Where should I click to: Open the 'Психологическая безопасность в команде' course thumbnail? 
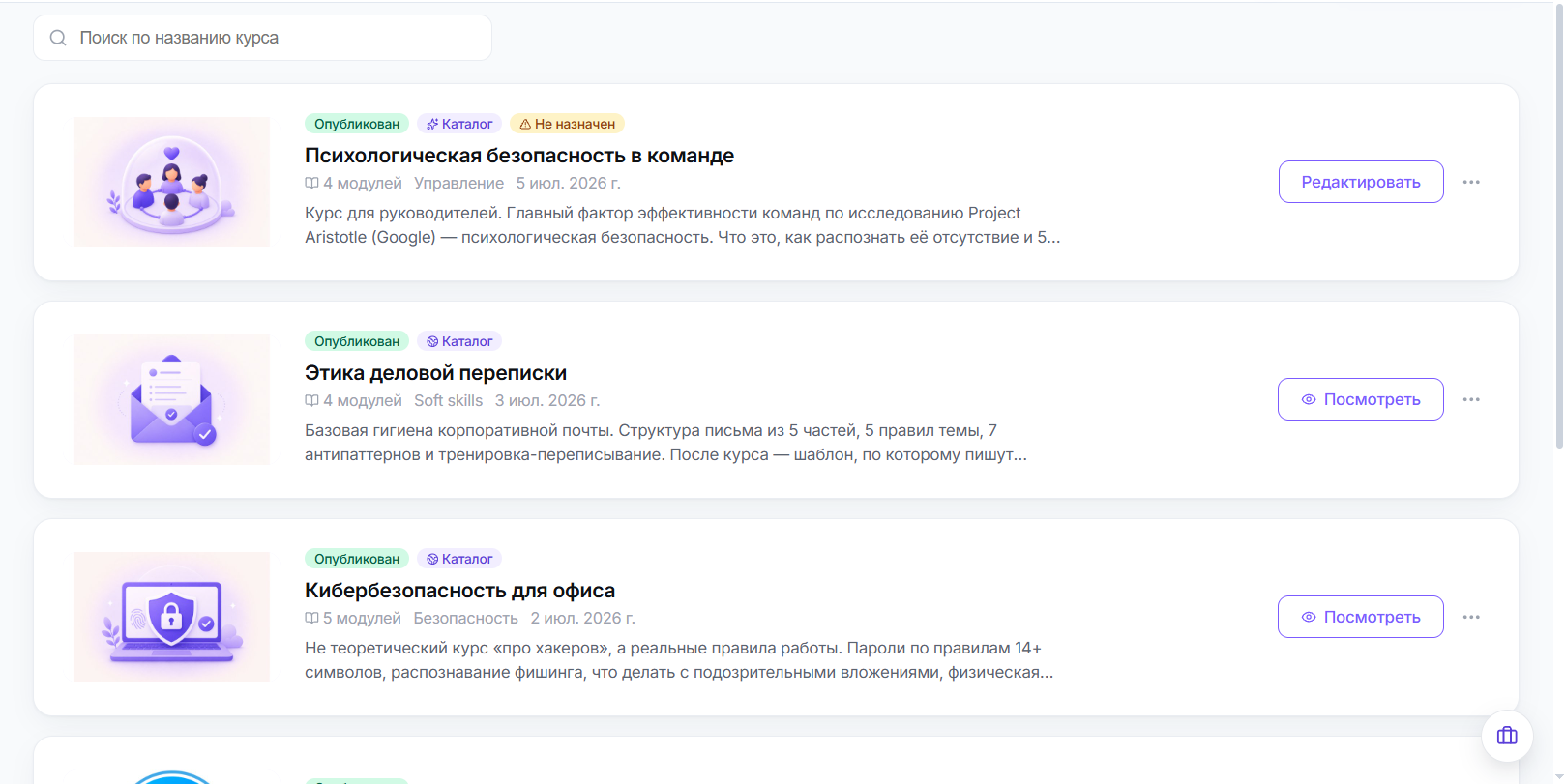171,182
